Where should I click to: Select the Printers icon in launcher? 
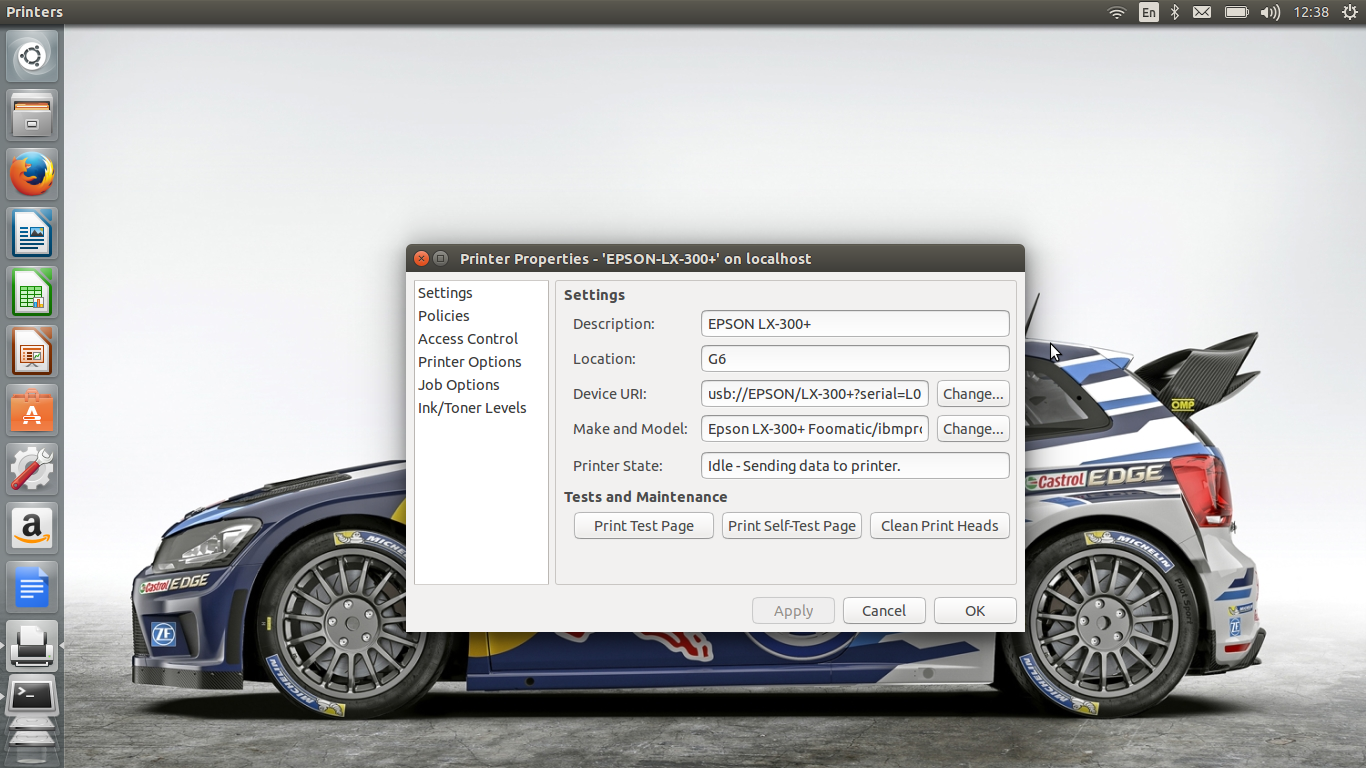pyautogui.click(x=32, y=646)
